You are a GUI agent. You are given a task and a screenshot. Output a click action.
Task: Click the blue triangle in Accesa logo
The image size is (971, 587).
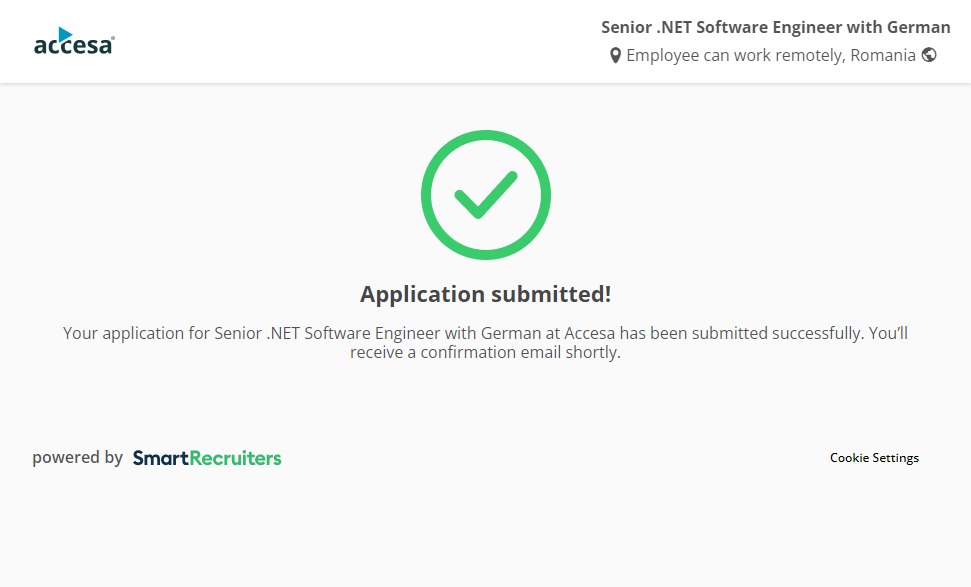[66, 34]
